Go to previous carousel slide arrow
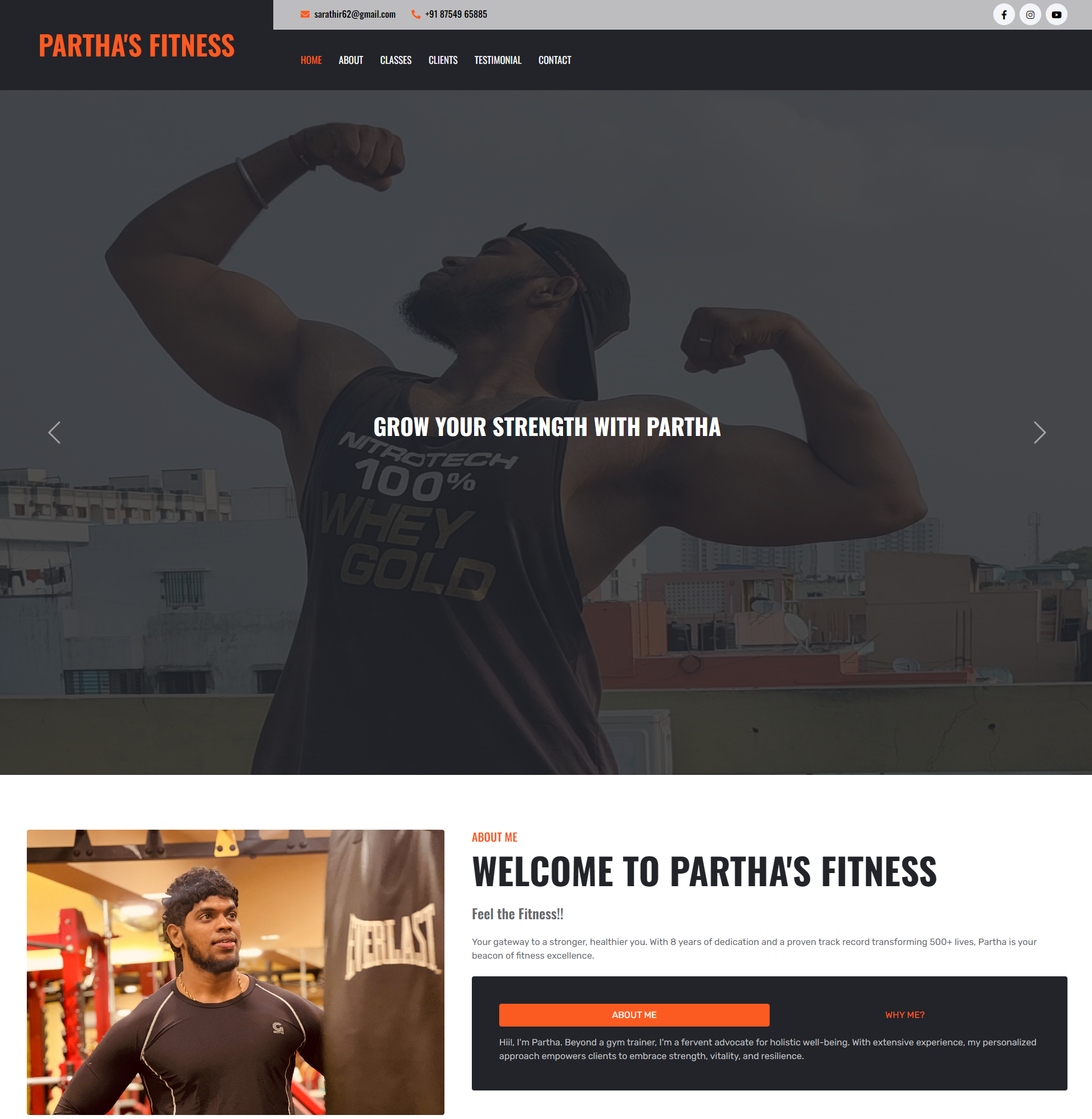 click(x=54, y=433)
